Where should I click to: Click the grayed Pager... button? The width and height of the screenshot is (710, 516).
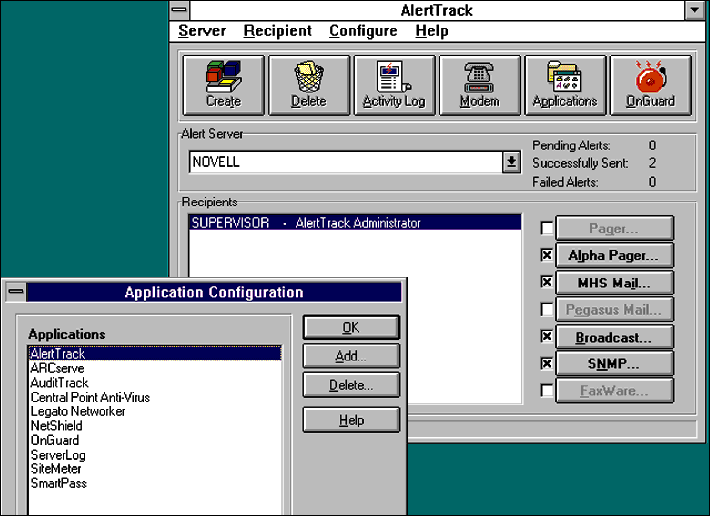point(614,229)
